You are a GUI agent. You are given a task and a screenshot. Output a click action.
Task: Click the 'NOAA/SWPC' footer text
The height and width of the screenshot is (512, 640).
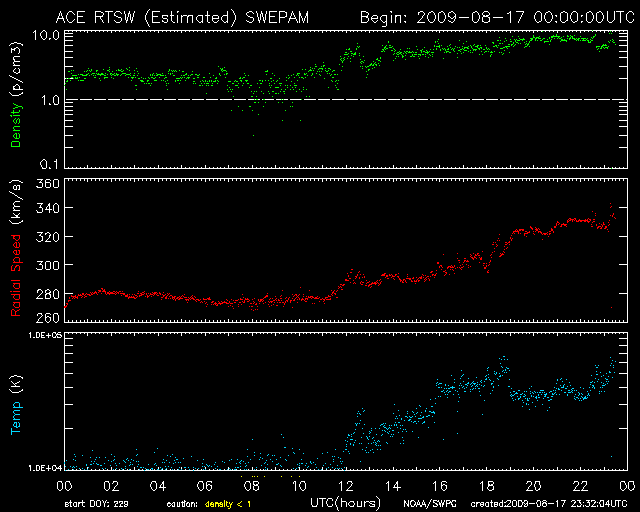coord(430,504)
